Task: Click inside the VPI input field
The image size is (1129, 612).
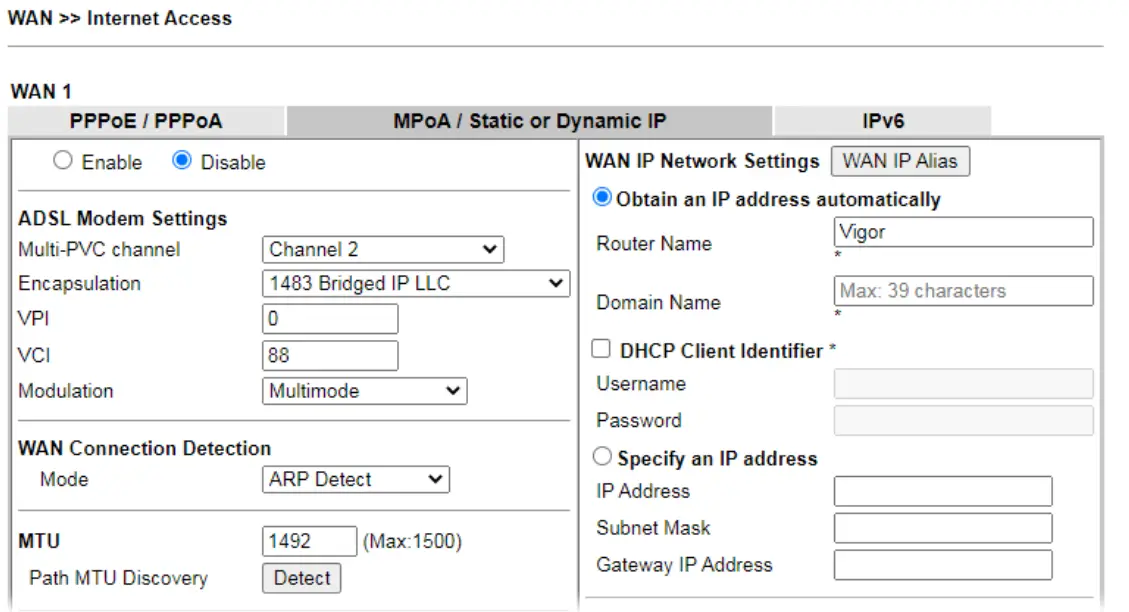Action: (x=330, y=318)
